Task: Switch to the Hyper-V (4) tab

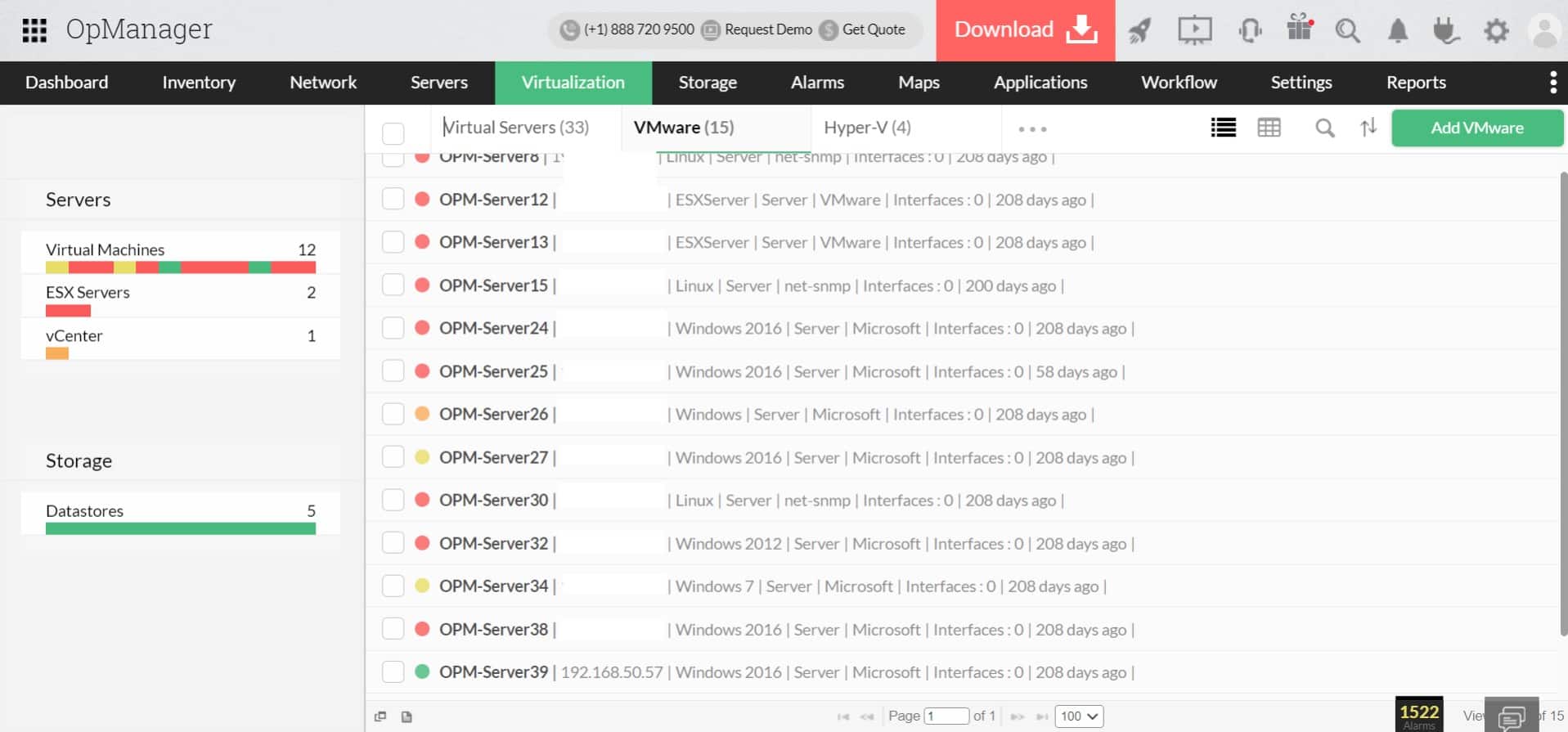Action: [x=867, y=128]
